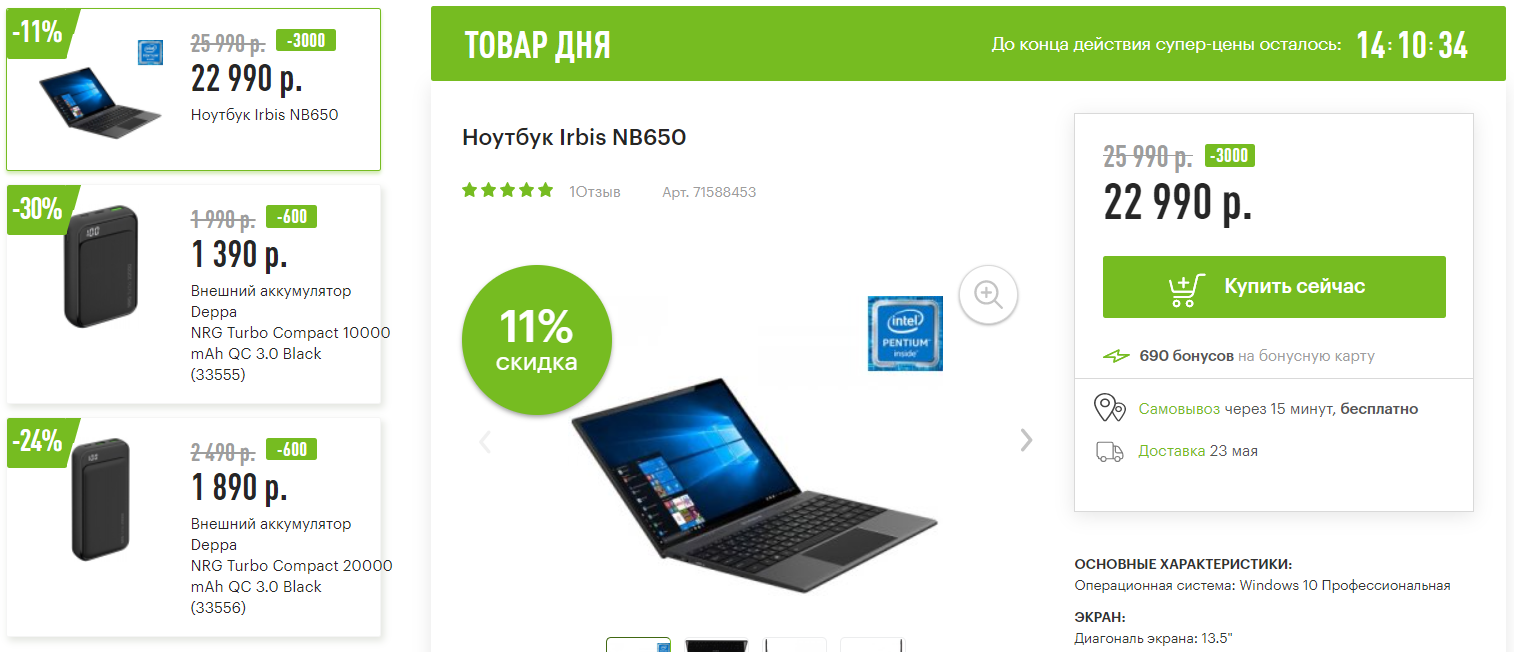This screenshot has height=652, width=1514.
Task: Open the 1 Отзыв reviews link
Action: pyautogui.click(x=595, y=191)
